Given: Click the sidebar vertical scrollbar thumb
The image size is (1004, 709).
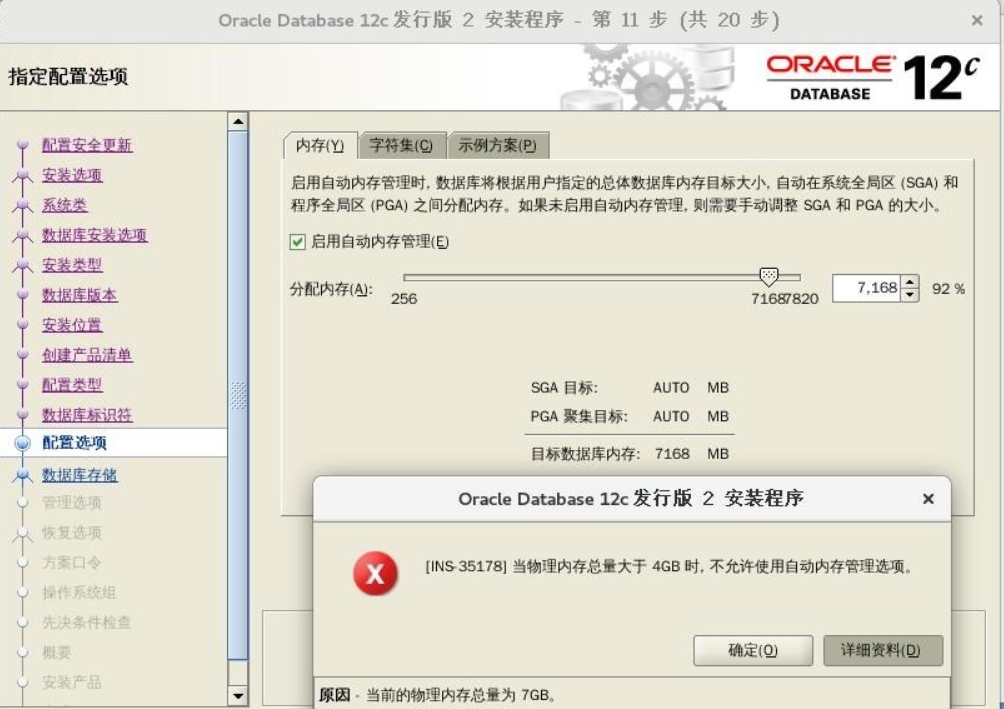Looking at the screenshot, I should 238,395.
